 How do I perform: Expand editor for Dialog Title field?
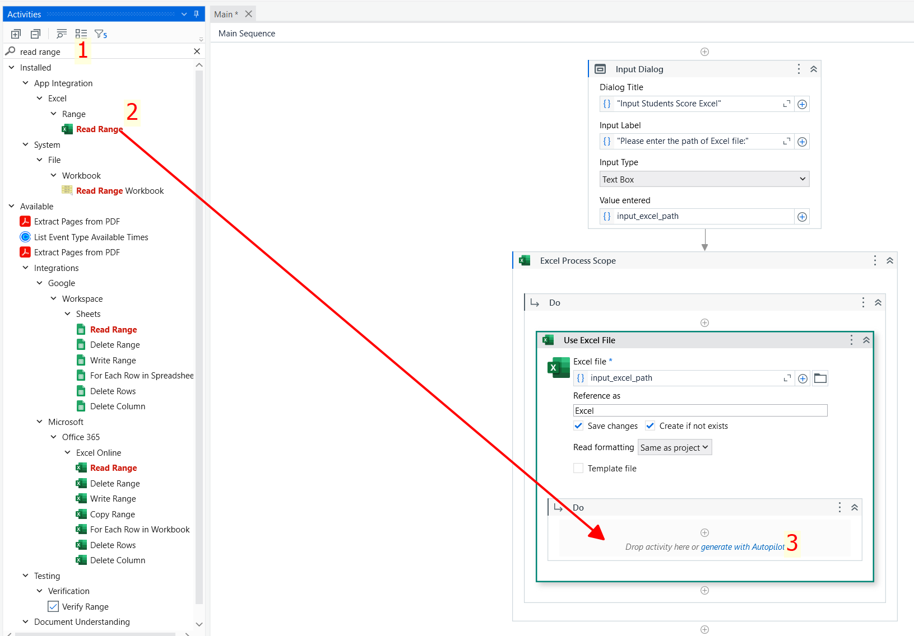pos(786,104)
